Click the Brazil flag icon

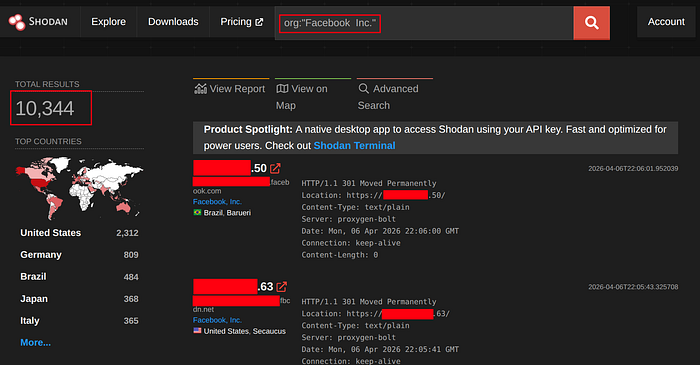click(x=197, y=212)
